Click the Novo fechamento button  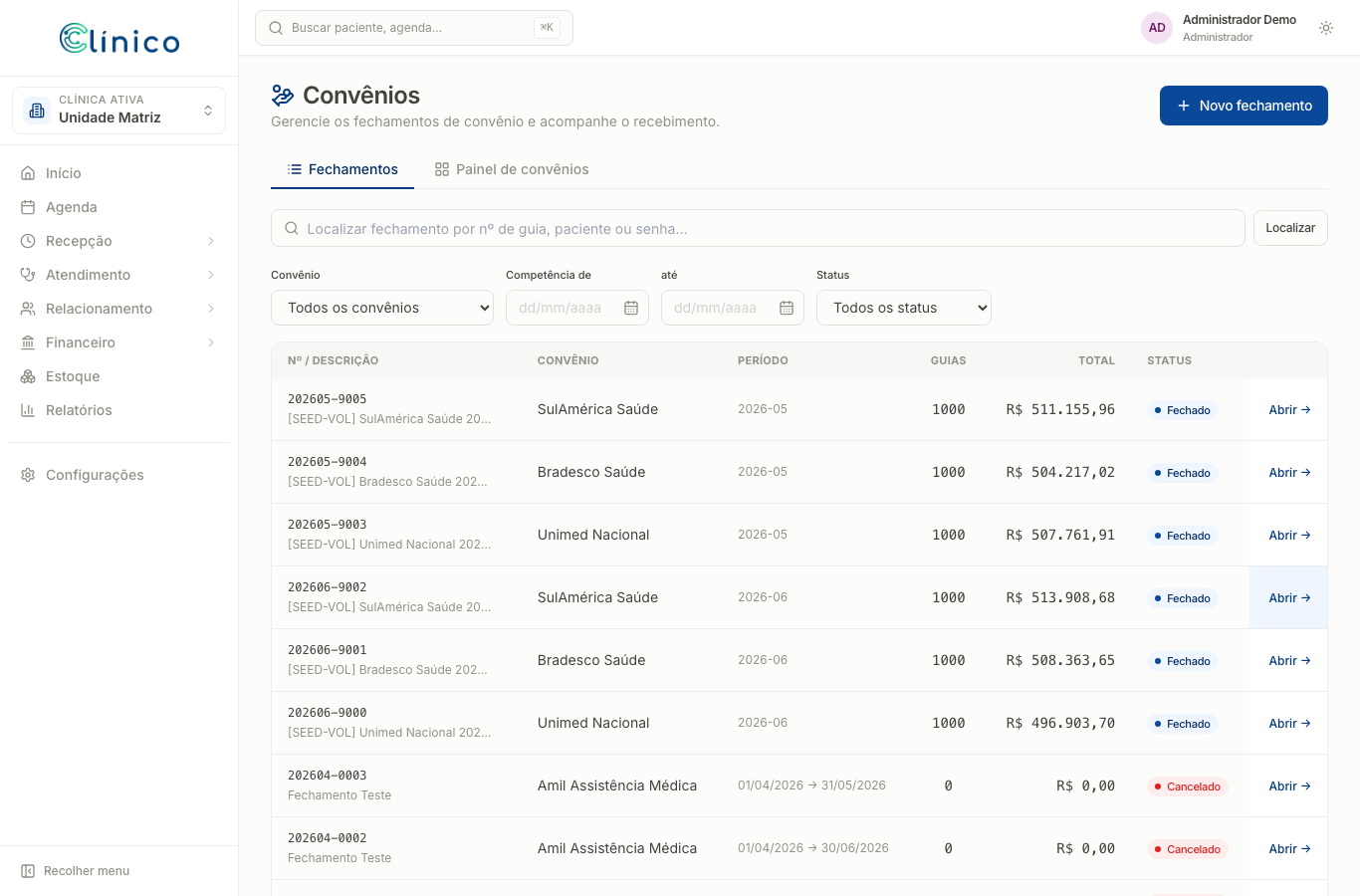click(1244, 106)
